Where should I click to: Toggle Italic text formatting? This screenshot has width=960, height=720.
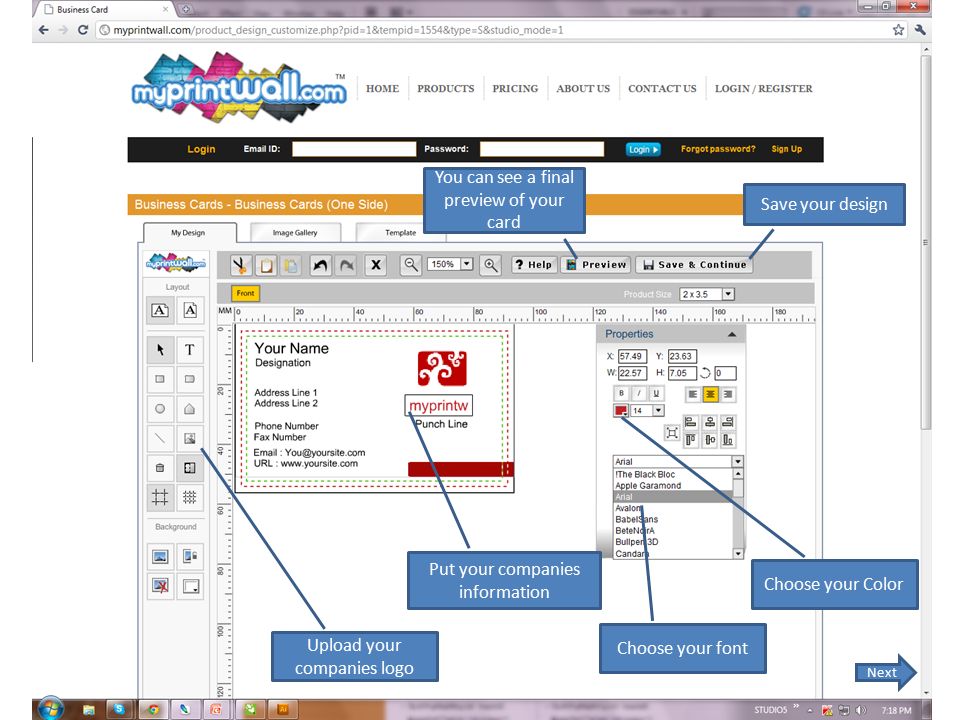pos(639,394)
